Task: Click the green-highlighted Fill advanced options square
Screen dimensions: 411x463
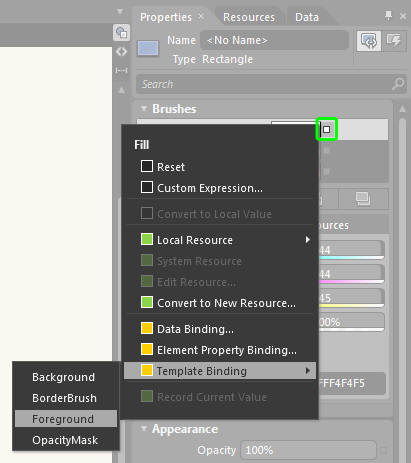Action: [x=327, y=129]
